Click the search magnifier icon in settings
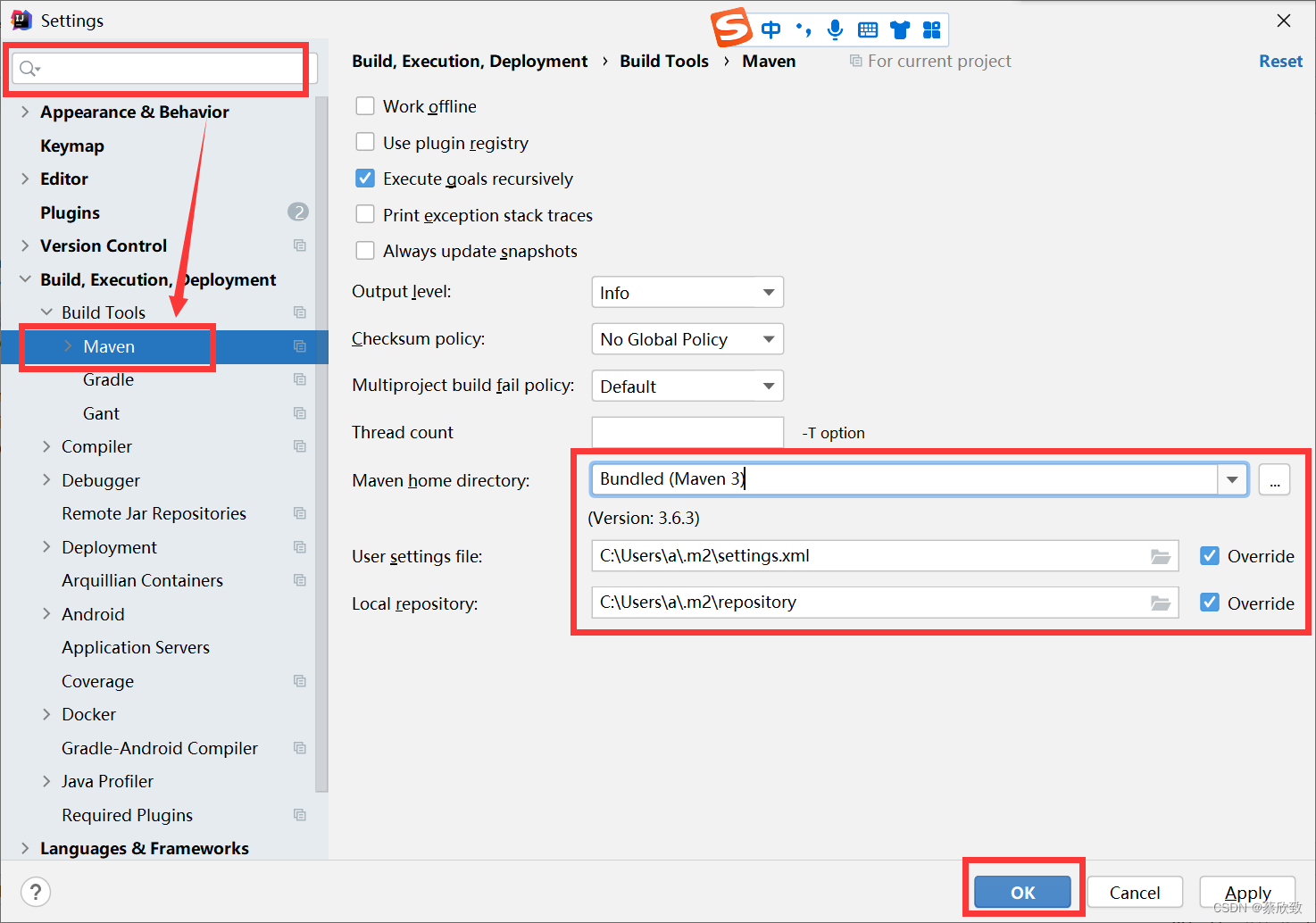This screenshot has width=1316, height=923. point(29,69)
